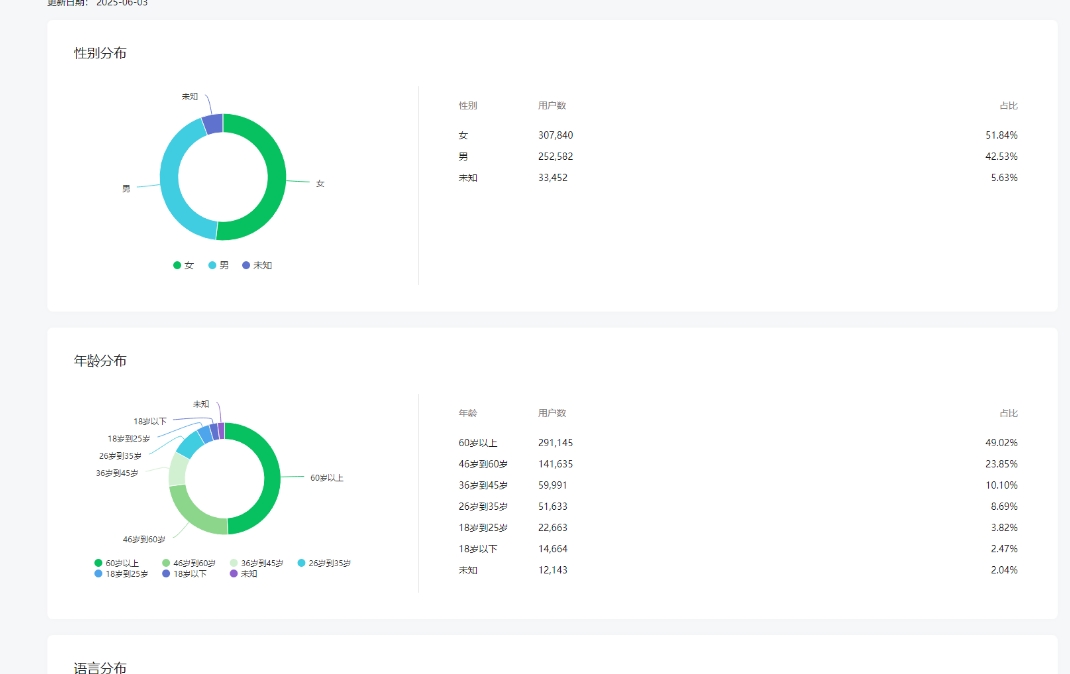Click 60岁以上 segment of age donut

[270, 478]
